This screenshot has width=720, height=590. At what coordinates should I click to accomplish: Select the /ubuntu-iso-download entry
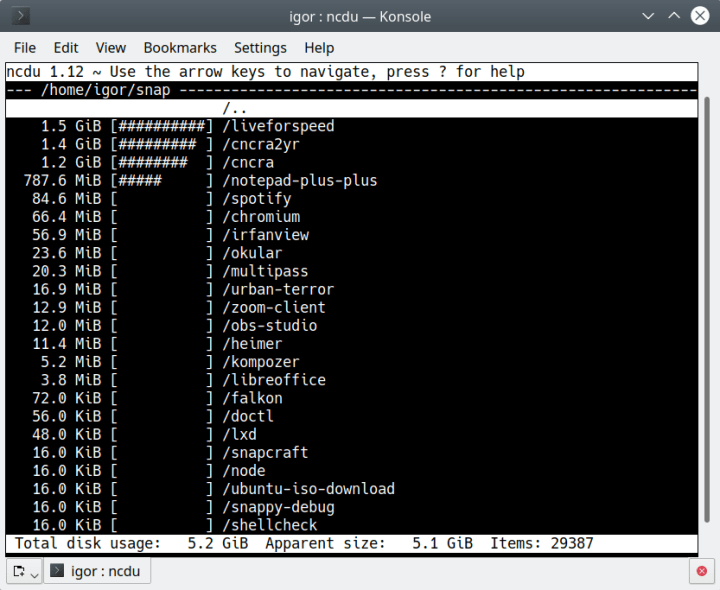pyautogui.click(x=352, y=489)
